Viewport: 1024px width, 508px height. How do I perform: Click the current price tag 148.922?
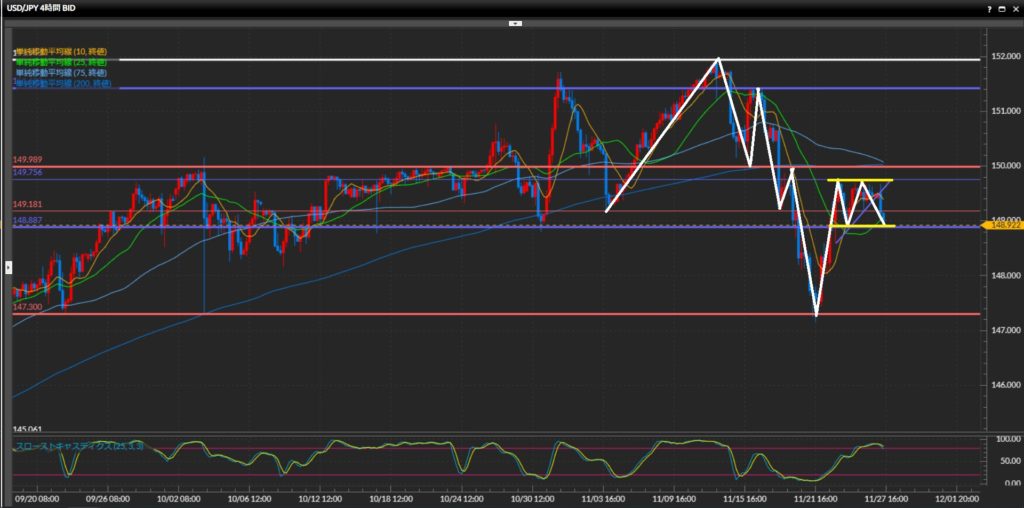(x=1000, y=226)
